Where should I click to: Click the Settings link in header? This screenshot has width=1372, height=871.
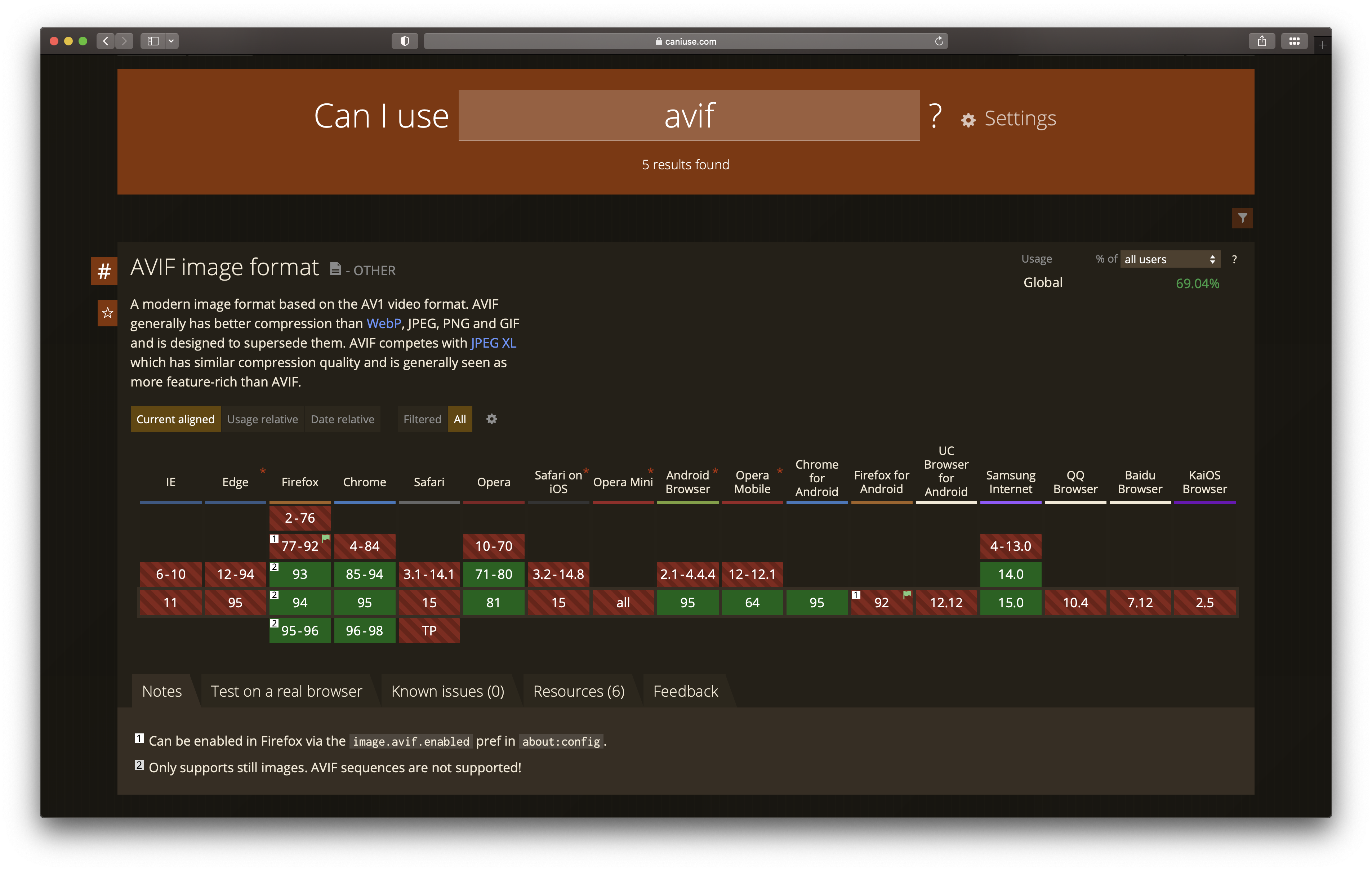point(1020,119)
